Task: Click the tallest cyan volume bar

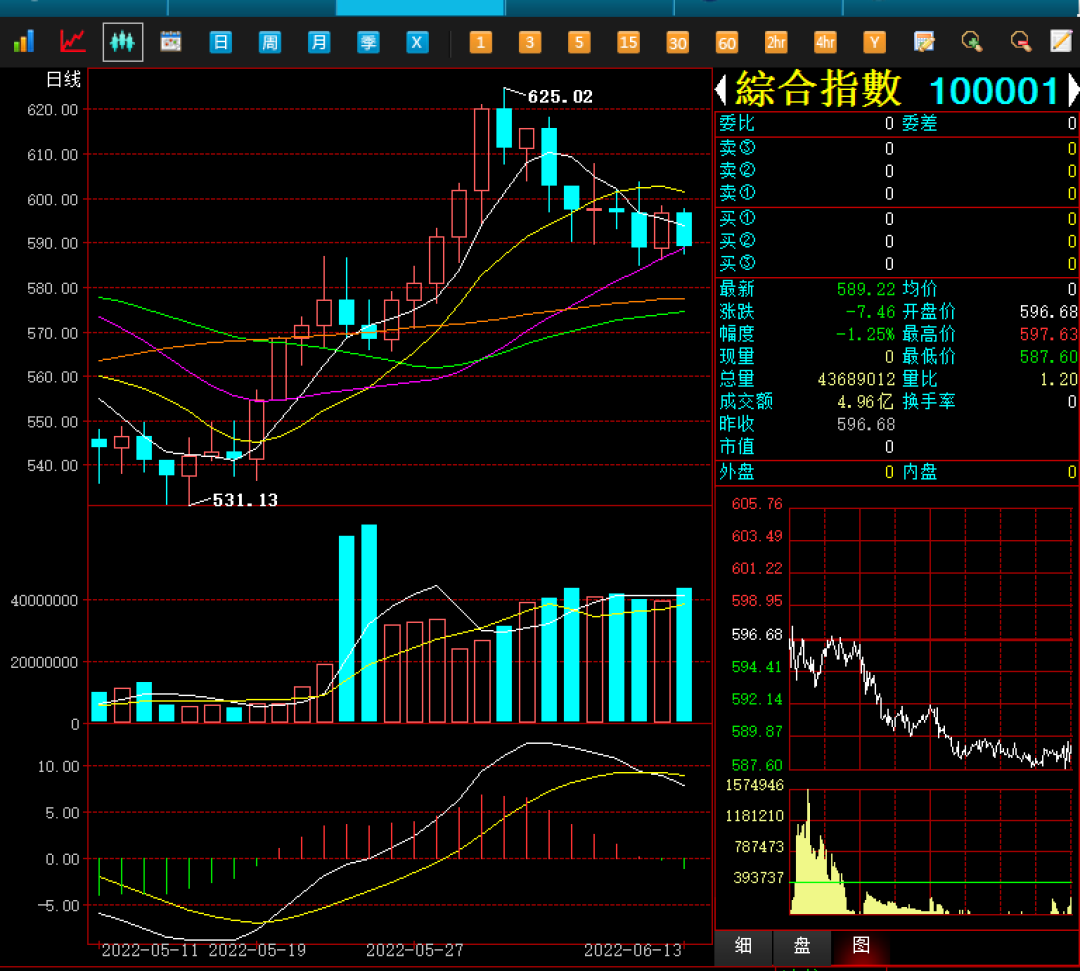Action: click(x=369, y=623)
